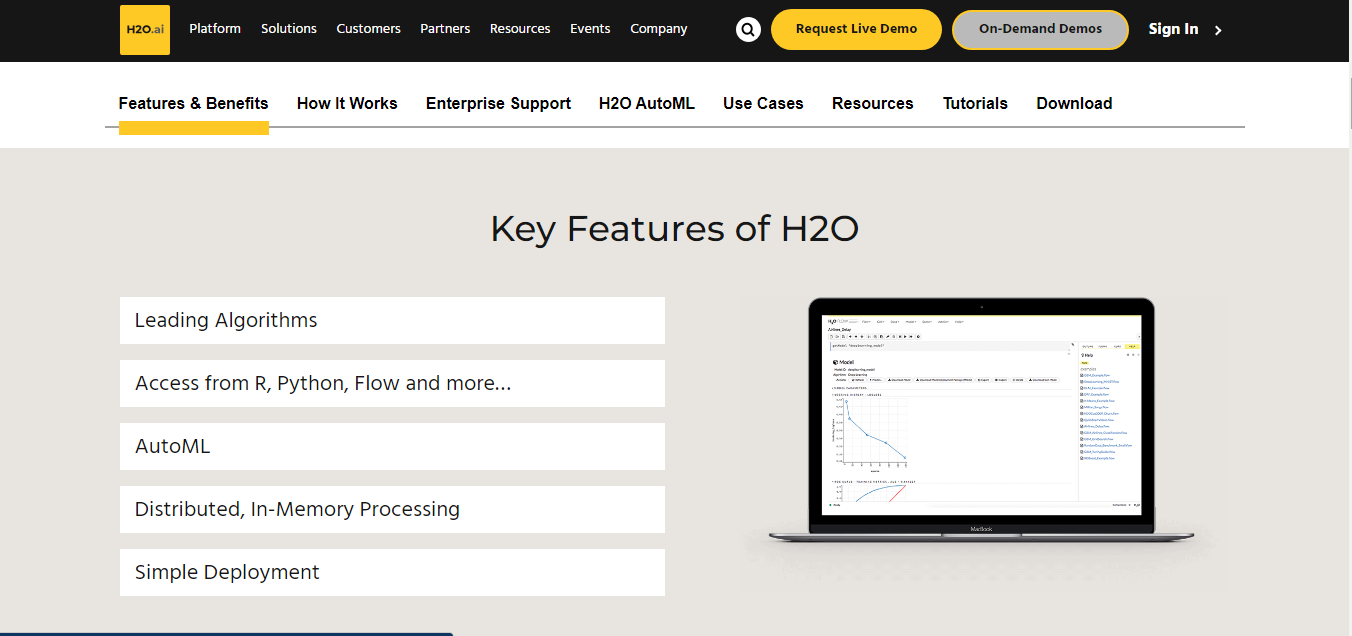Open the Platform menu
This screenshot has height=636, width=1352.
[215, 29]
